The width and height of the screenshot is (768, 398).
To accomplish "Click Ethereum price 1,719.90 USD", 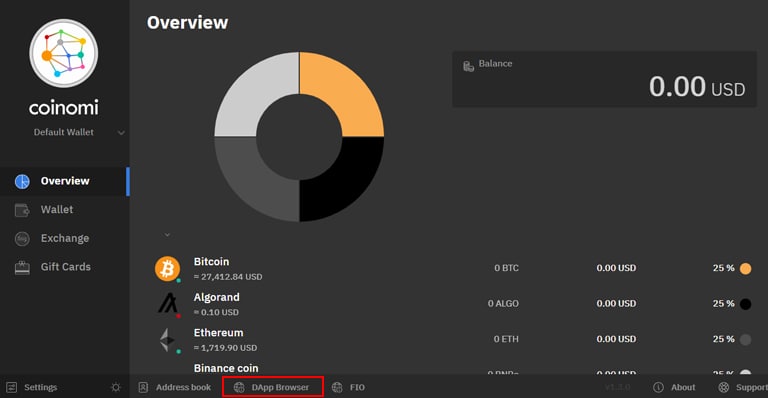I will coord(225,348).
